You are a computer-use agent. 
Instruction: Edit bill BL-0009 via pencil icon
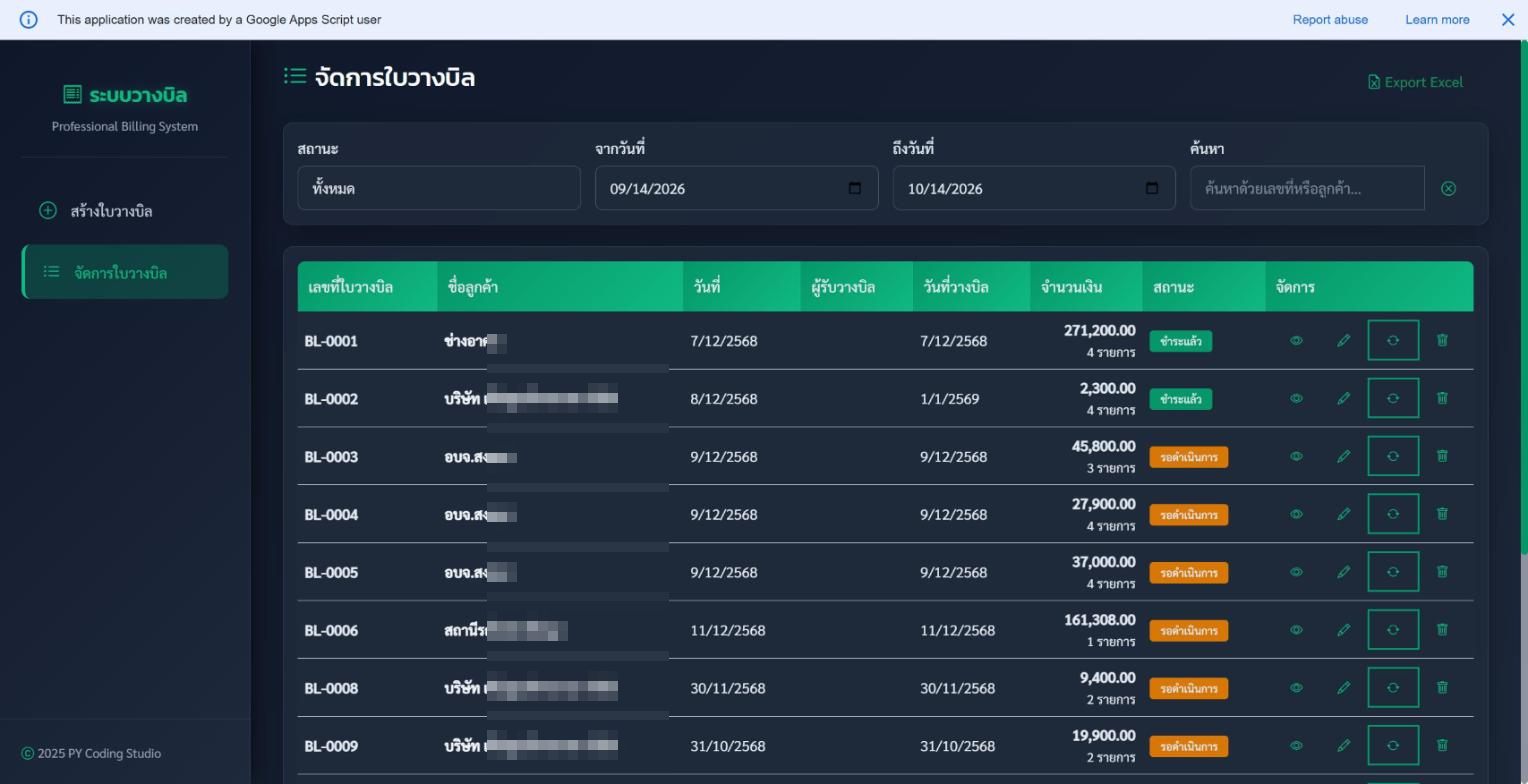(1343, 746)
